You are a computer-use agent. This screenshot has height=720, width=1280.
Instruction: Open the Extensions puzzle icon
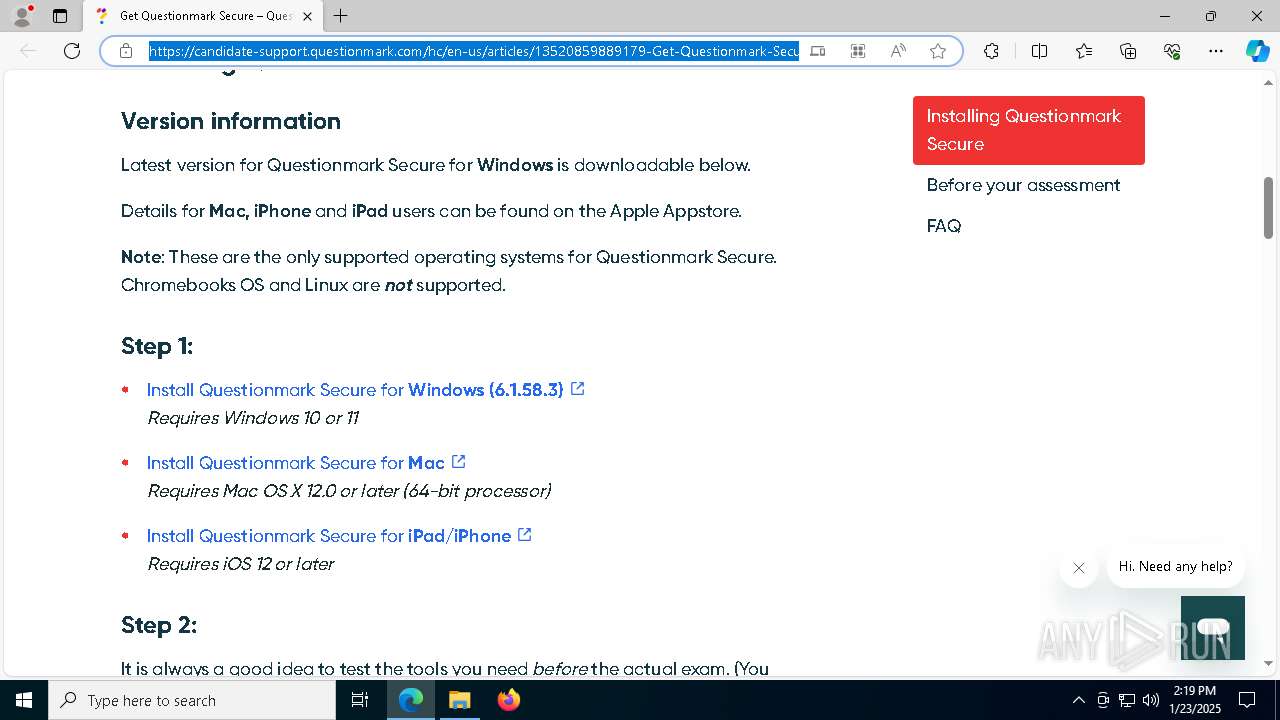pyautogui.click(x=991, y=51)
